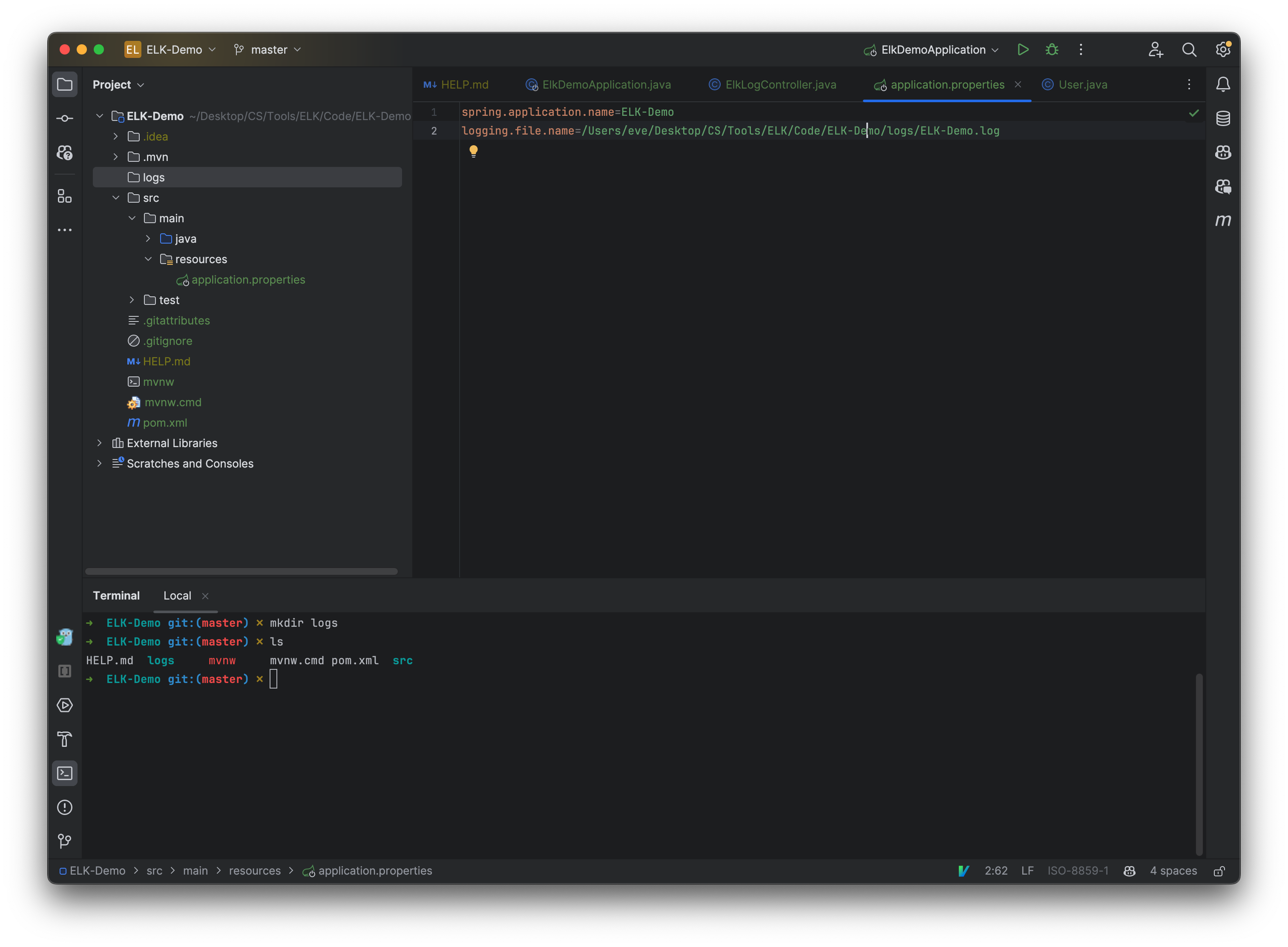Expand the test folder in Project tree

[x=132, y=299]
